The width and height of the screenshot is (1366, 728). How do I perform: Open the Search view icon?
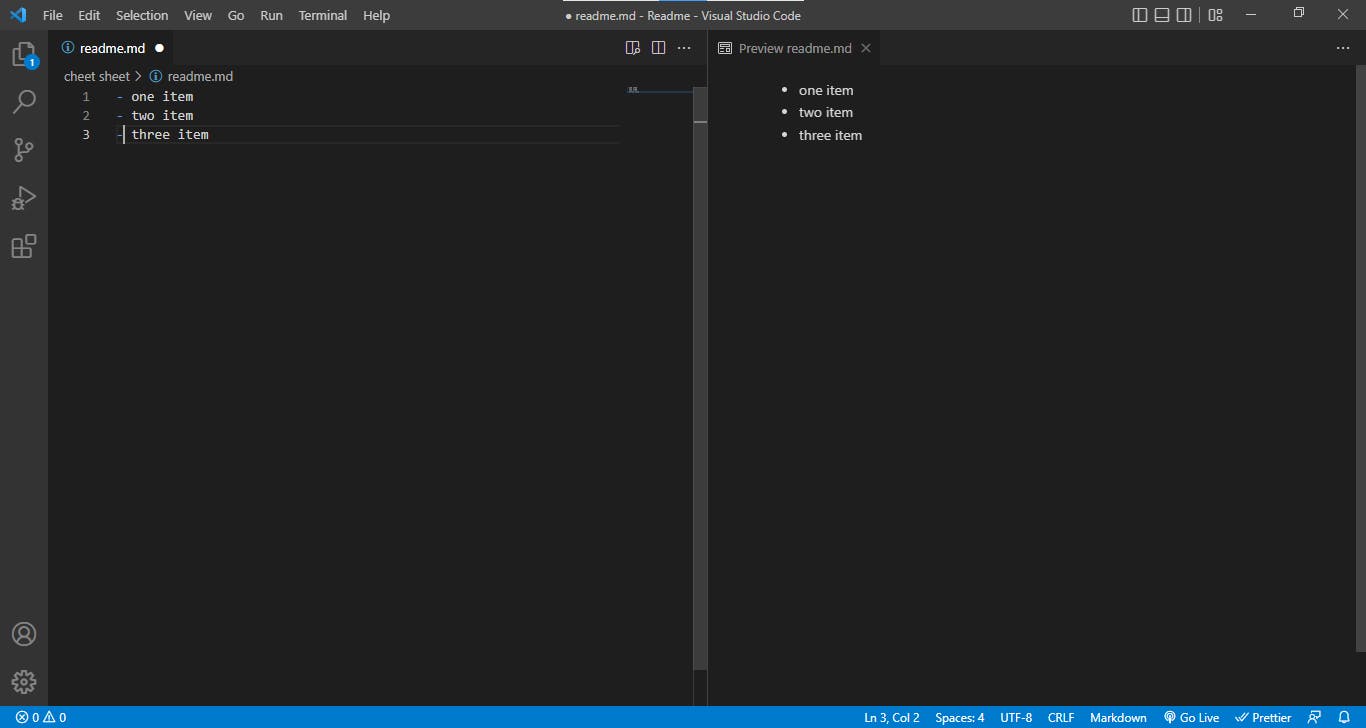24,102
